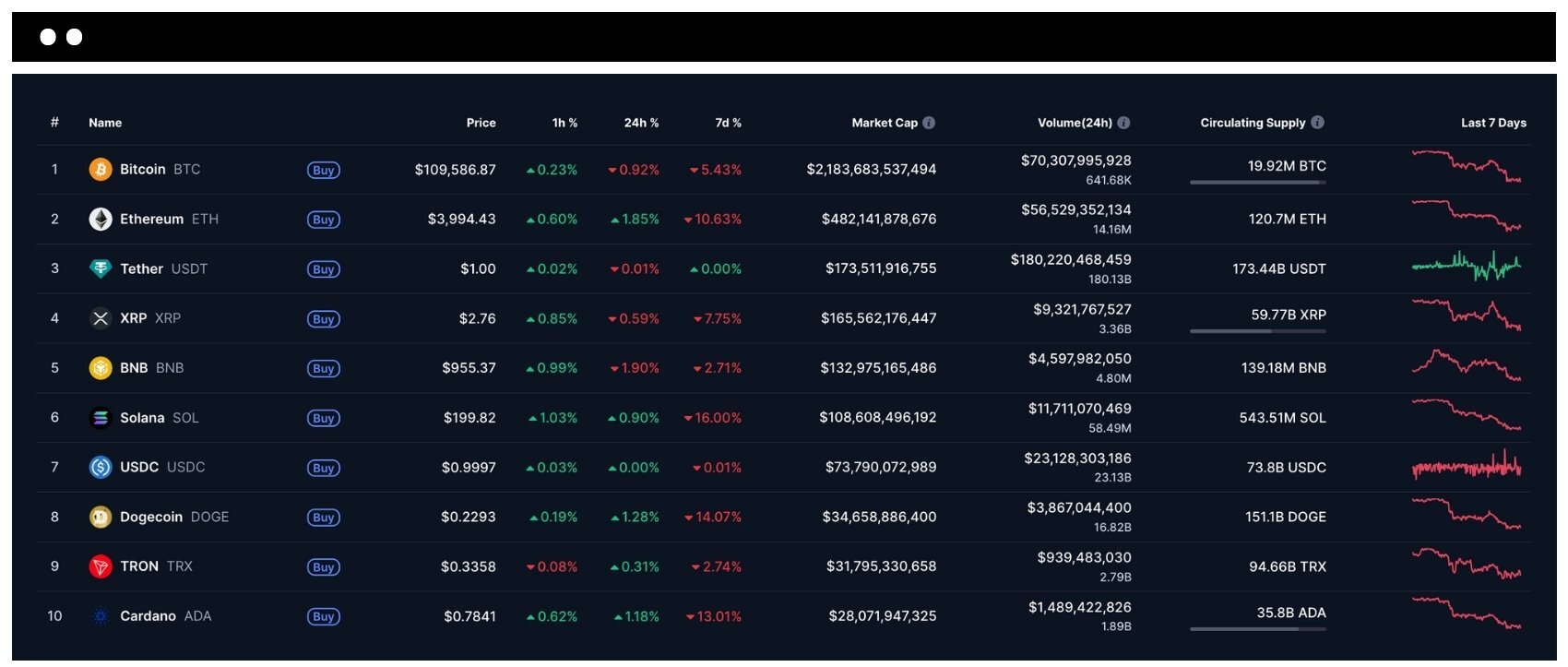The width and height of the screenshot is (1568, 667).
Task: Click BNB market cap $132,975,165,486
Action: (878, 368)
